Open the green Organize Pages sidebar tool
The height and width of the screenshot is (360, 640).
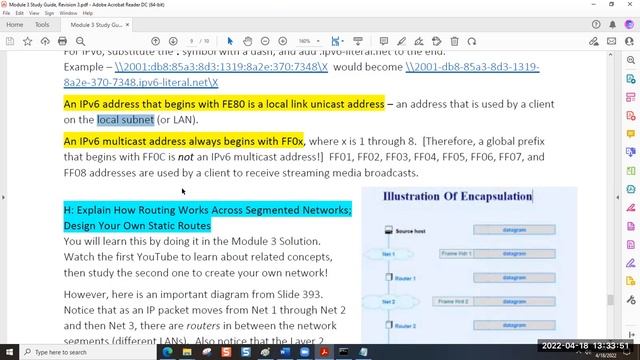click(x=631, y=171)
